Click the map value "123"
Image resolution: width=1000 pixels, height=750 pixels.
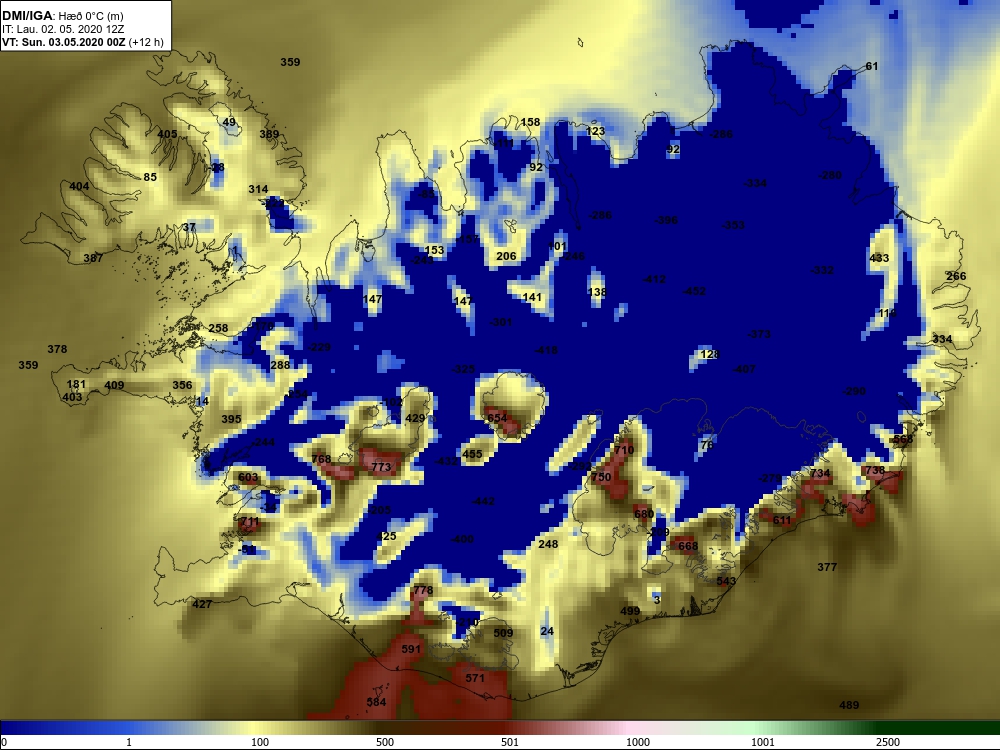tap(595, 131)
